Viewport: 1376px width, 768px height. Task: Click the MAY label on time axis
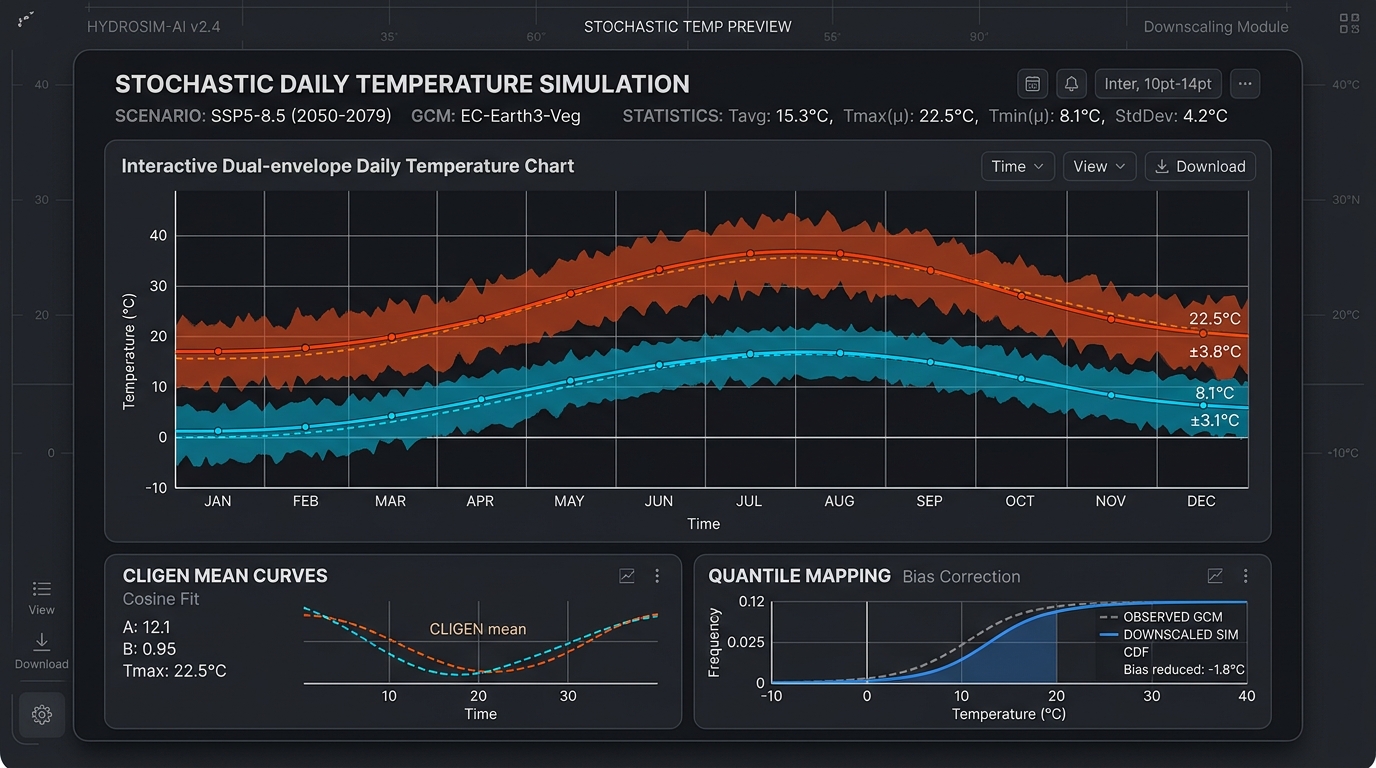[x=569, y=501]
